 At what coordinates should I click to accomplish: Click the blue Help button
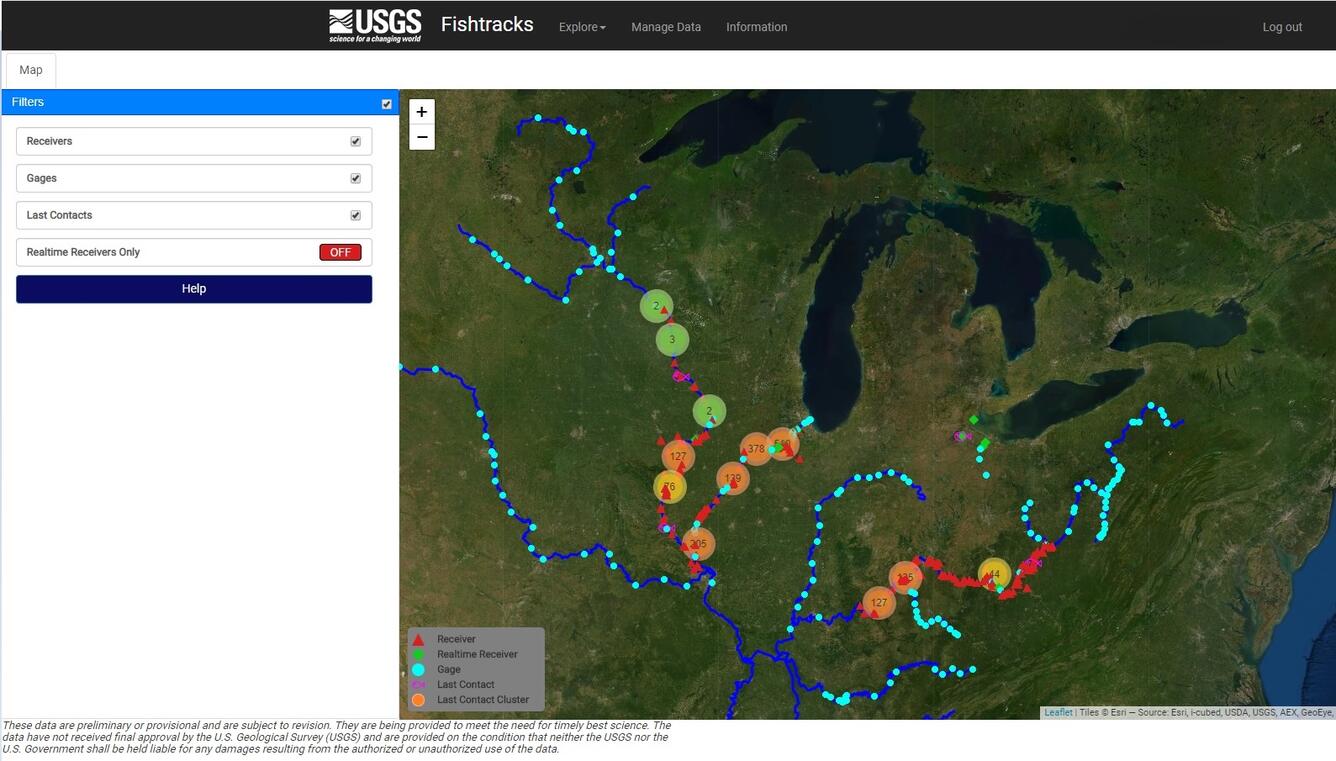click(x=194, y=289)
